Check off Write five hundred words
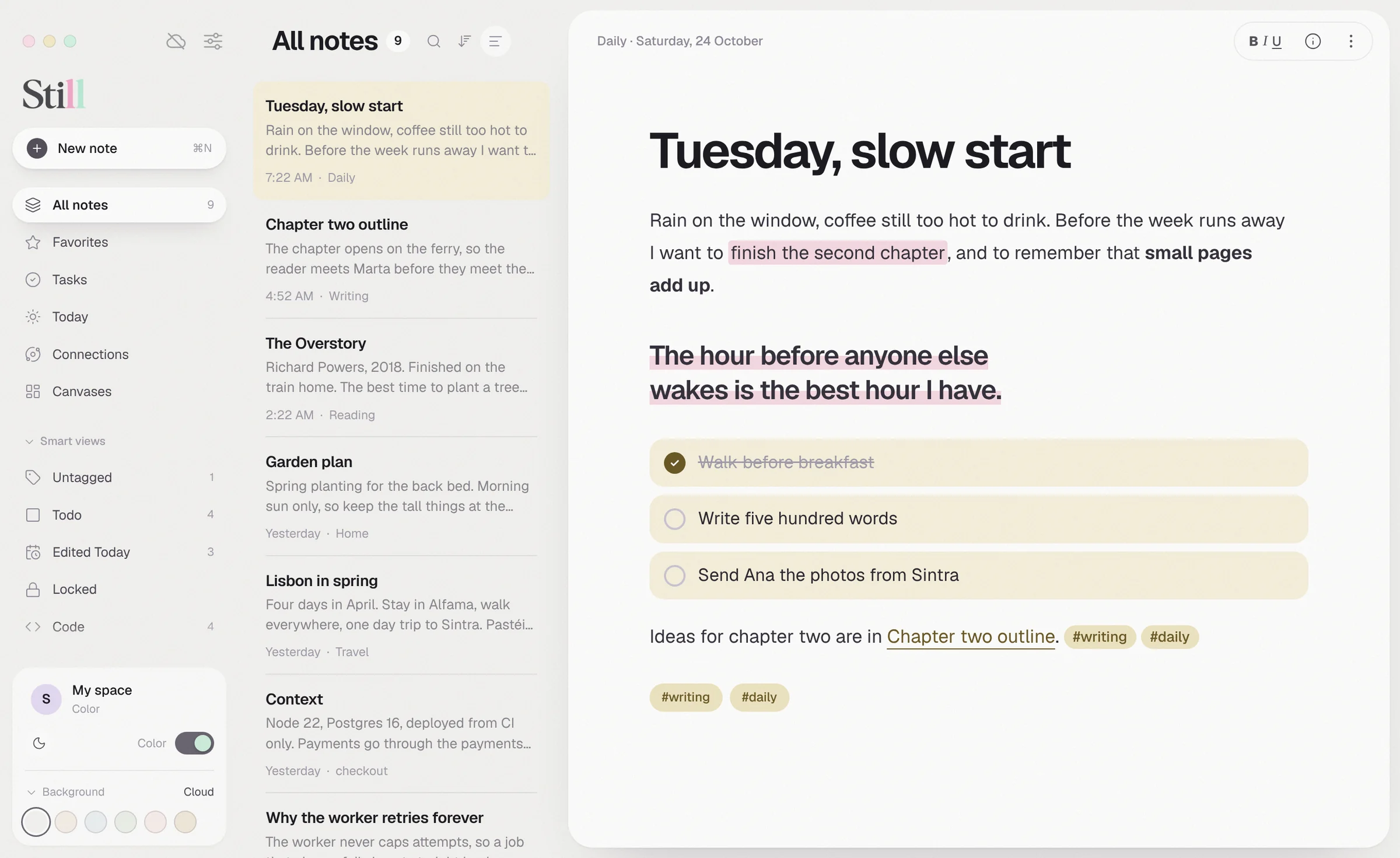The width and height of the screenshot is (1400, 858). coord(674,519)
